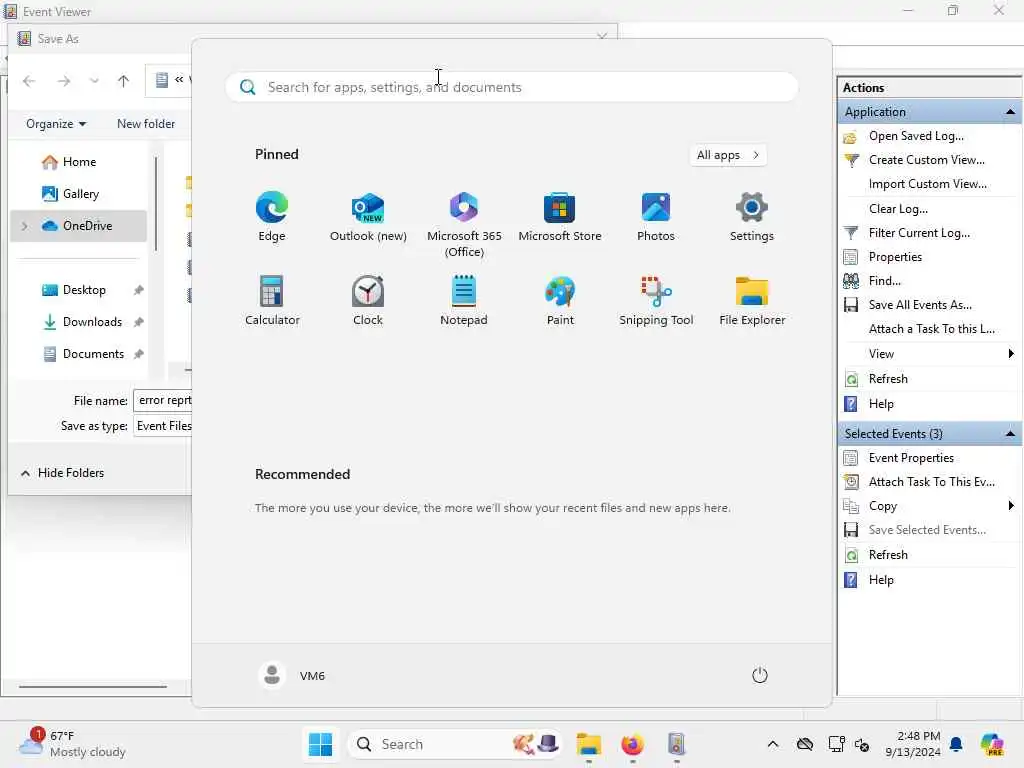This screenshot has height=768, width=1024.
Task: Launch Outlook (new) from Start menu
Action: click(x=368, y=217)
